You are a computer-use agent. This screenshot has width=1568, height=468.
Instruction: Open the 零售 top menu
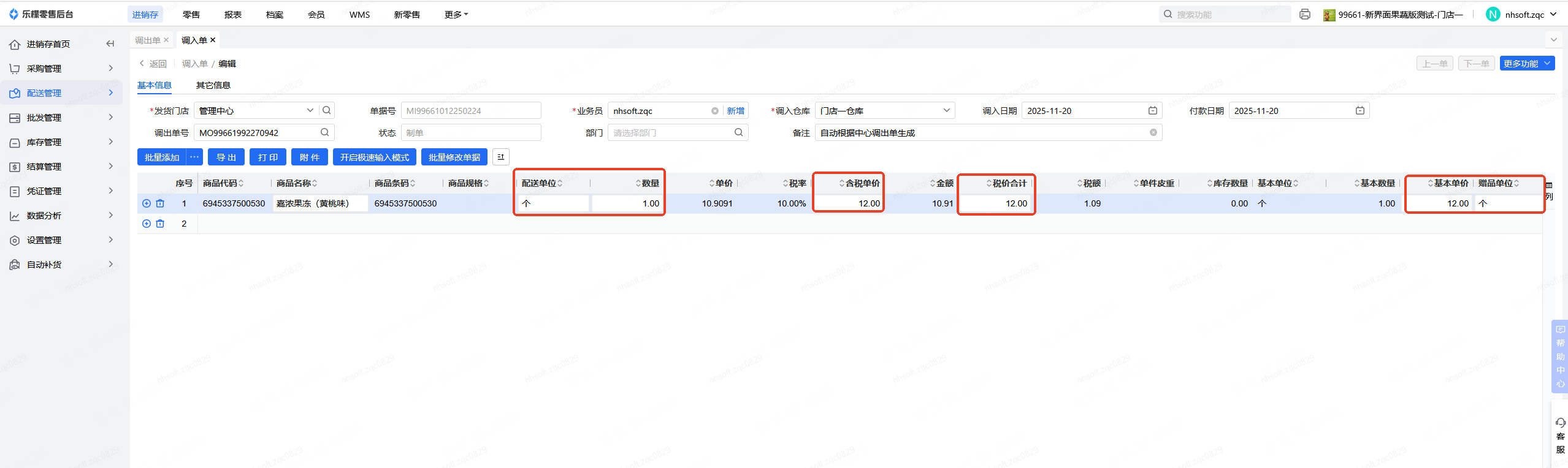pyautogui.click(x=191, y=14)
